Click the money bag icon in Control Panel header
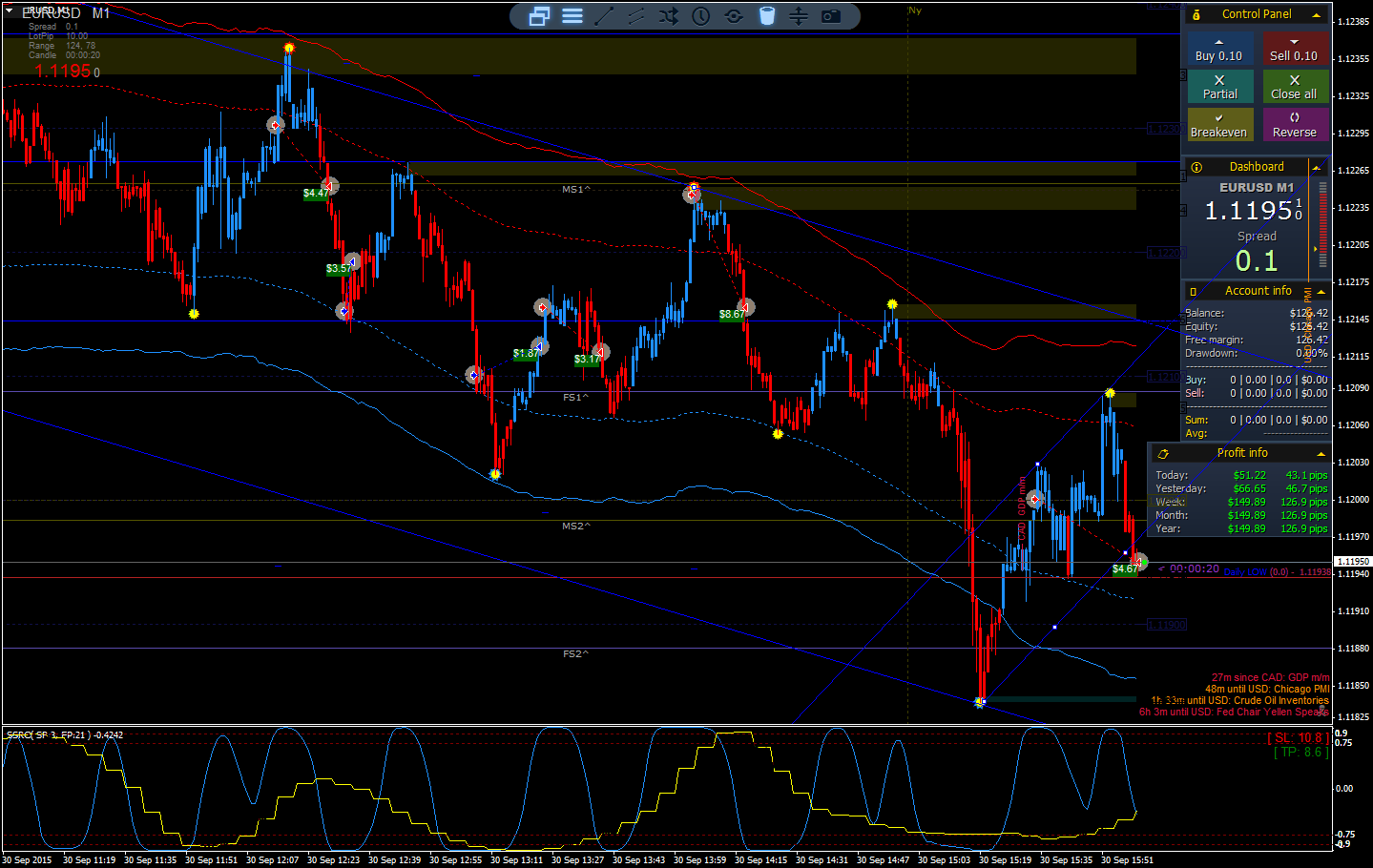1373x868 pixels. click(1196, 14)
